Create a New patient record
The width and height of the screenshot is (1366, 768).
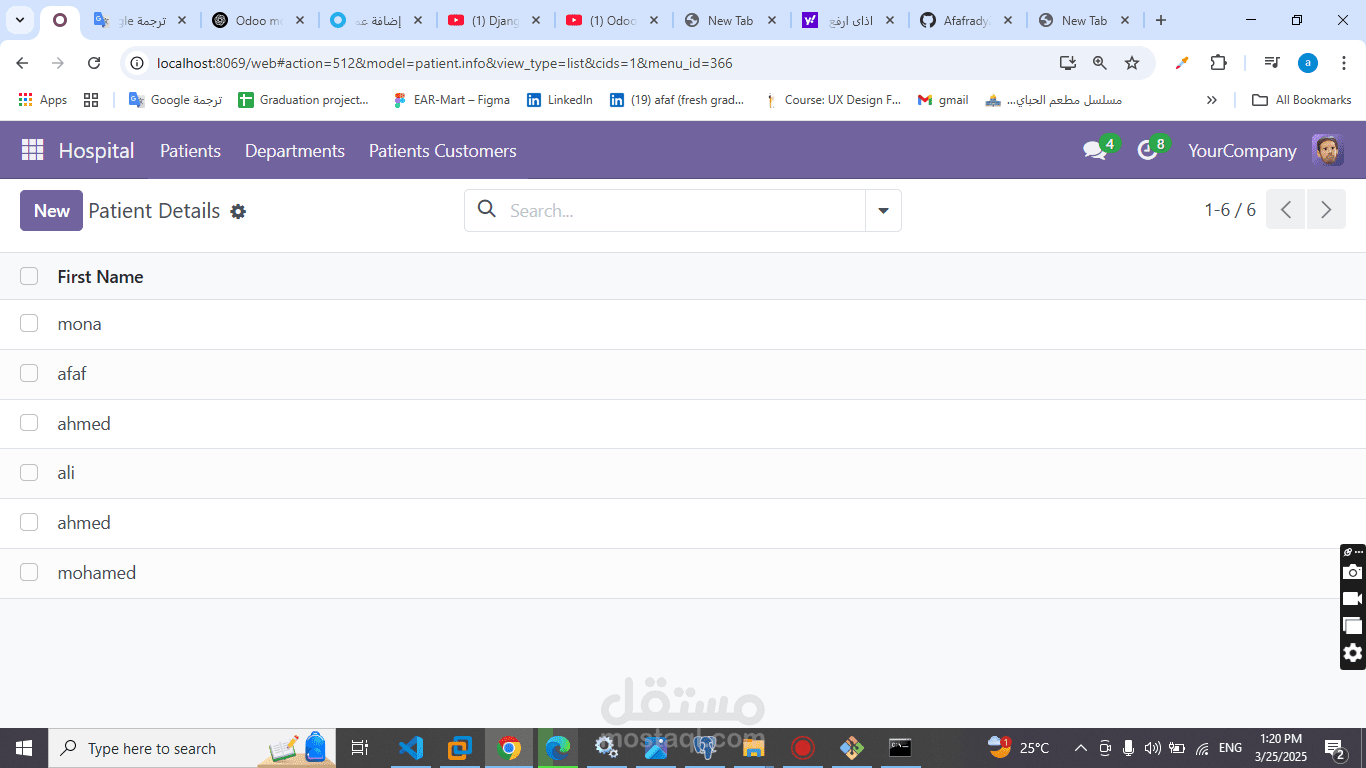(51, 211)
